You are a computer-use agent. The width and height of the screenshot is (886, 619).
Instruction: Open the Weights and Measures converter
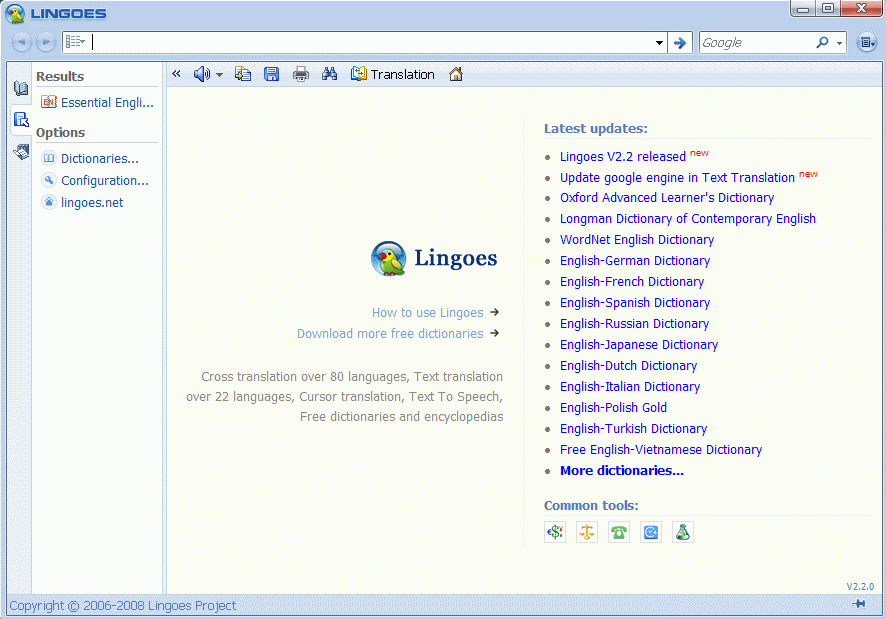587,531
